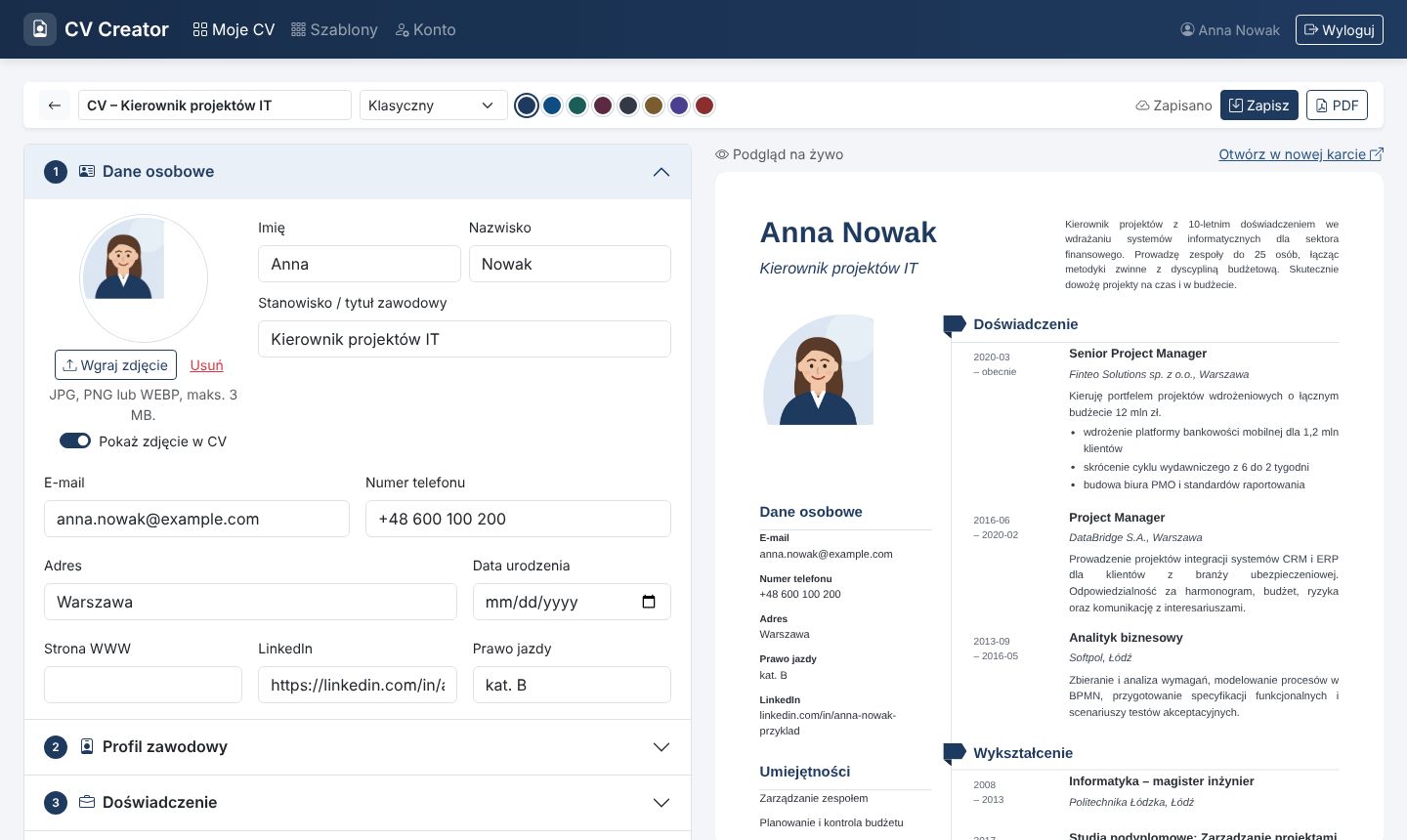Select the green color swatch
1407x840 pixels.
point(577,105)
